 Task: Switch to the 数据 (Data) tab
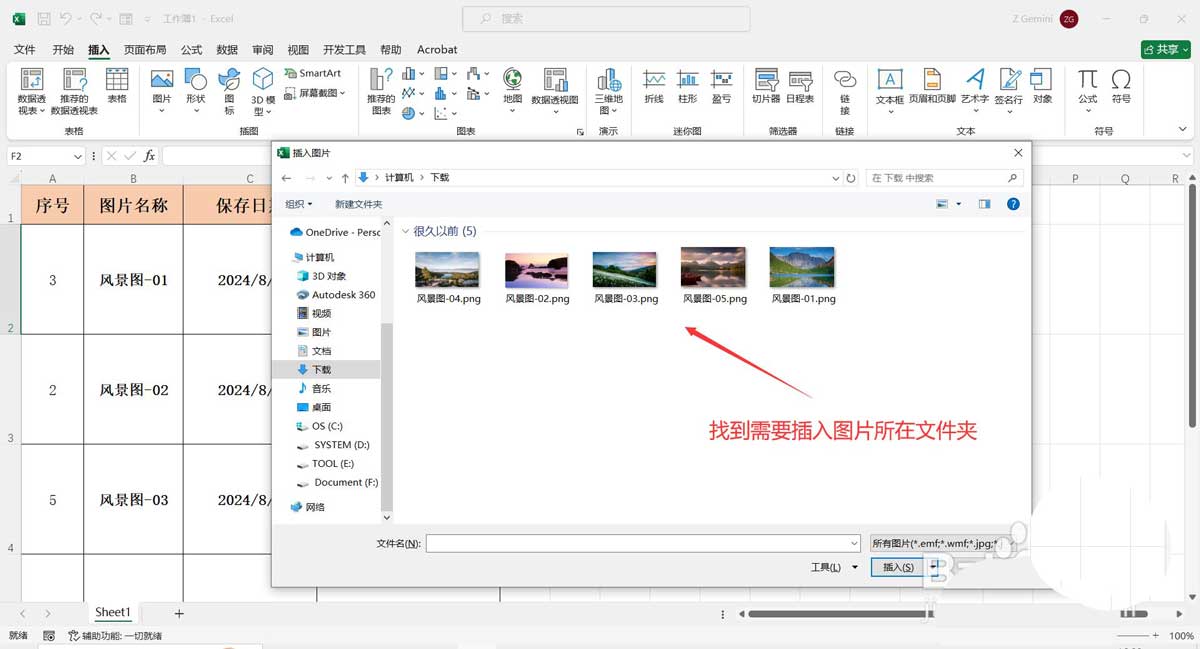pos(227,49)
